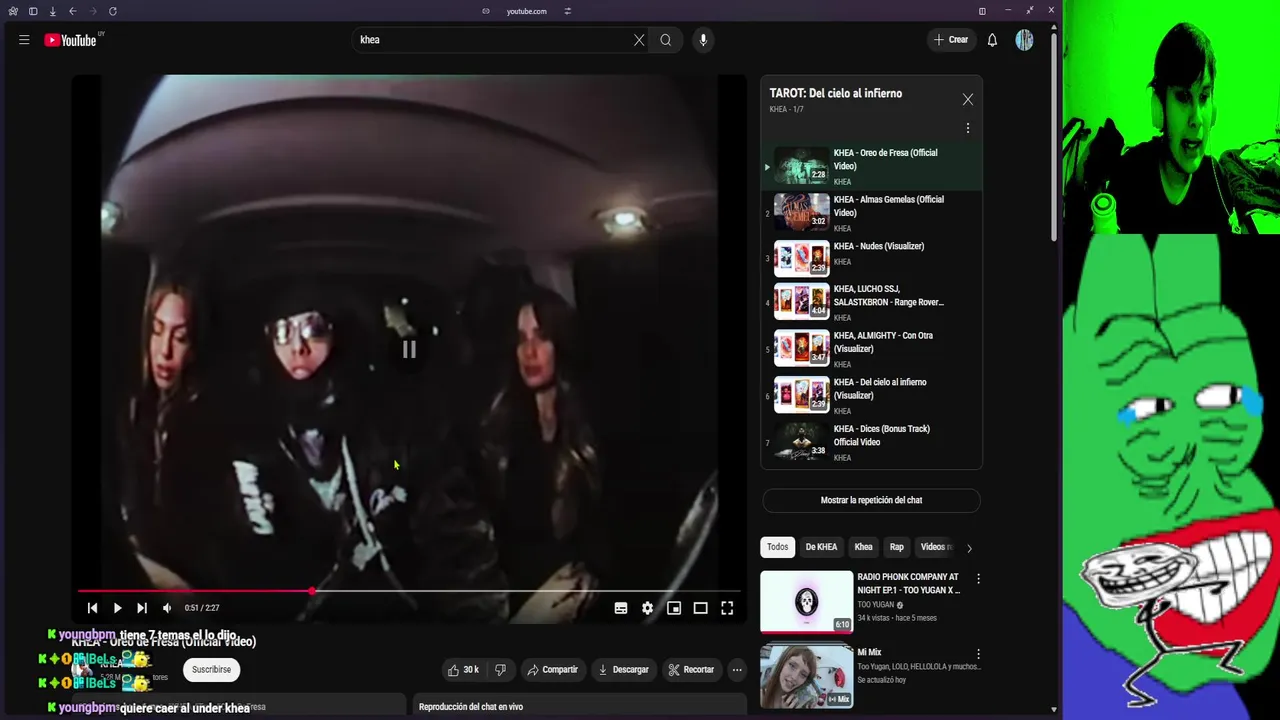Open options menu for Mi Mix
1280x720 pixels.
(978, 654)
